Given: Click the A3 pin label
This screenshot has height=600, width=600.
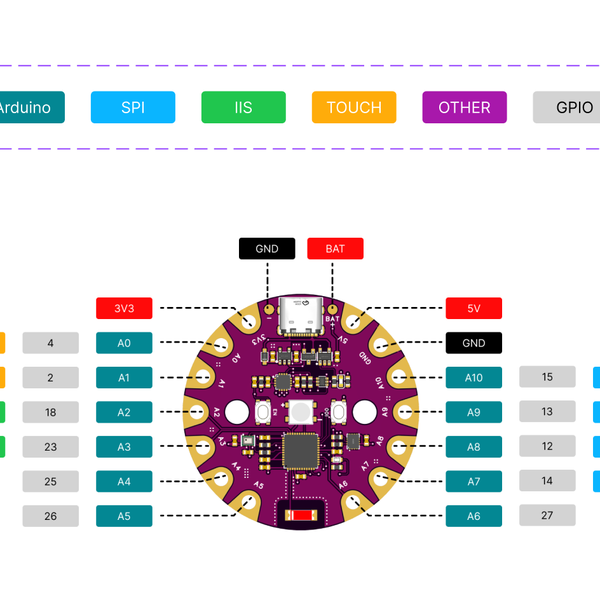Looking at the screenshot, I should click(x=124, y=447).
